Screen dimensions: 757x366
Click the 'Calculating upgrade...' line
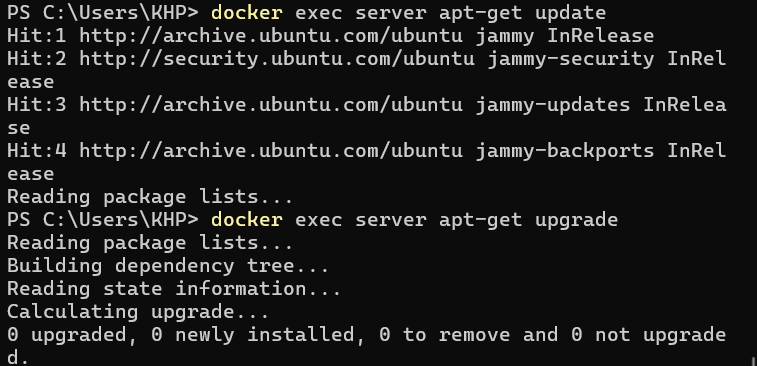point(138,312)
